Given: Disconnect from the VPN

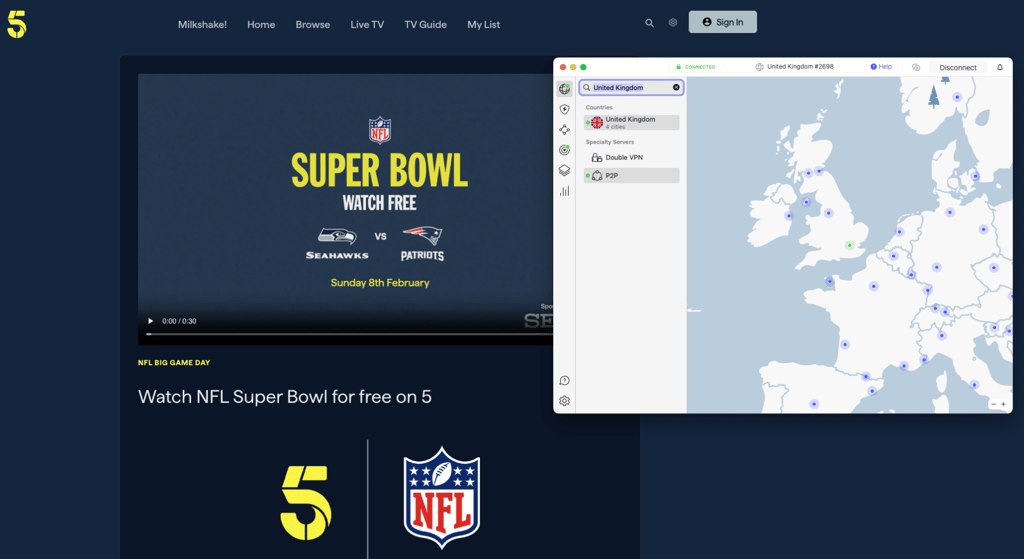Looking at the screenshot, I should click(957, 67).
